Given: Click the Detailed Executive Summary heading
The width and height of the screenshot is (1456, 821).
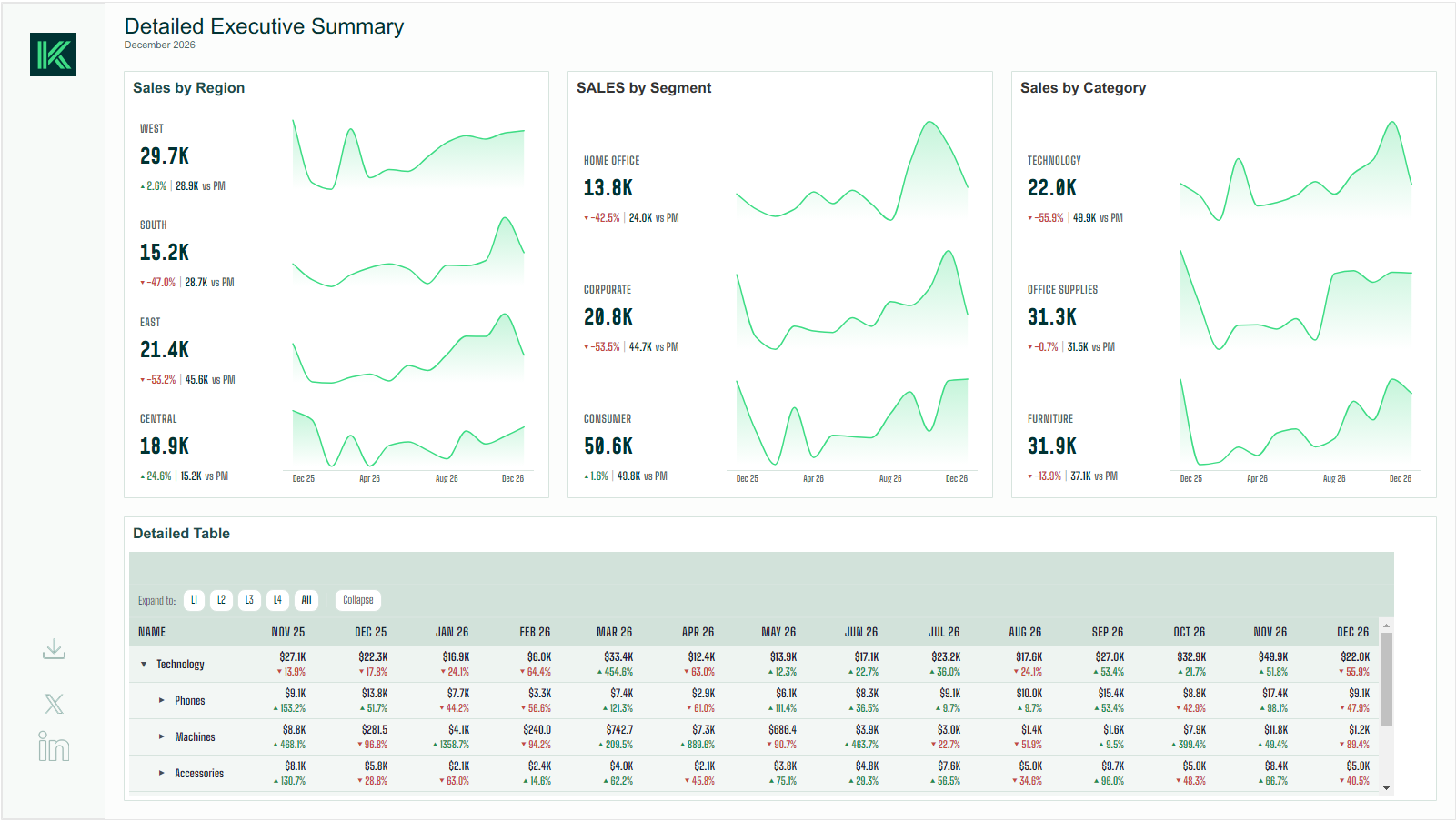Looking at the screenshot, I should pos(264,26).
